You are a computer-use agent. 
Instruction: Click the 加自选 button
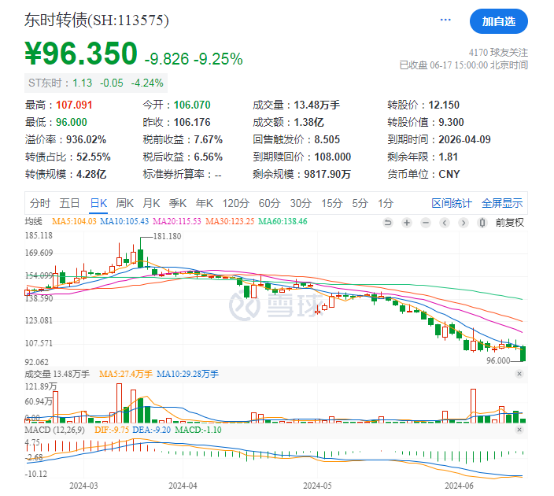tap(499, 22)
